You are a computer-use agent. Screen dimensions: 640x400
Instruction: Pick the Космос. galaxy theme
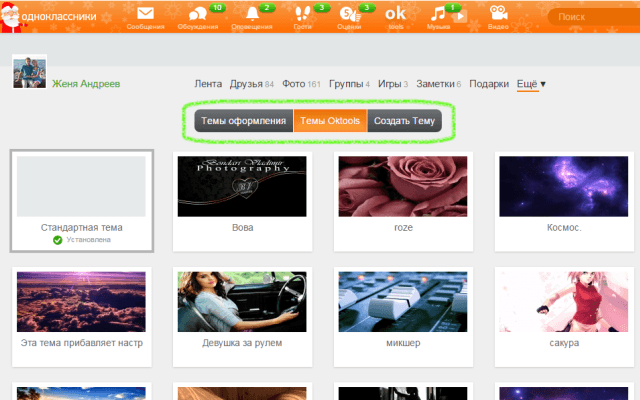pyautogui.click(x=564, y=186)
